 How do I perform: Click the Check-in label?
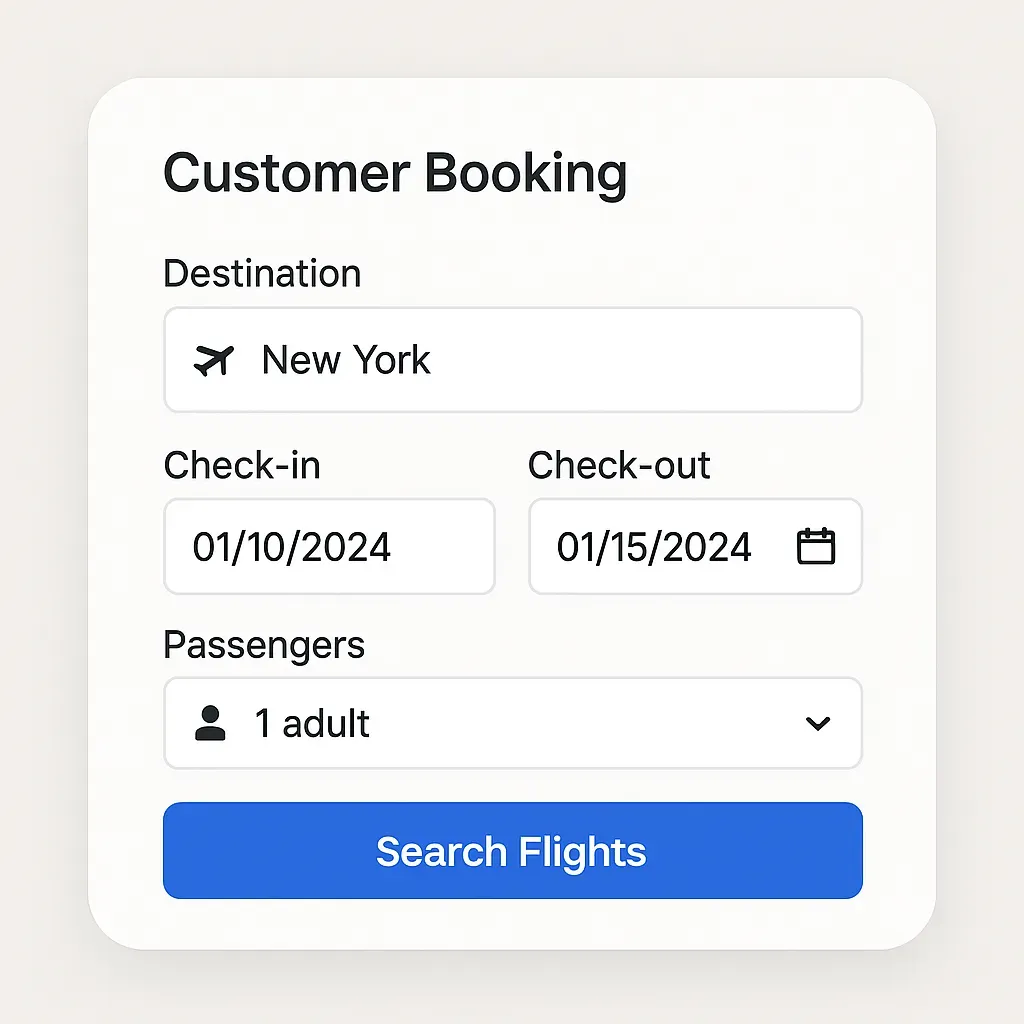tap(242, 465)
